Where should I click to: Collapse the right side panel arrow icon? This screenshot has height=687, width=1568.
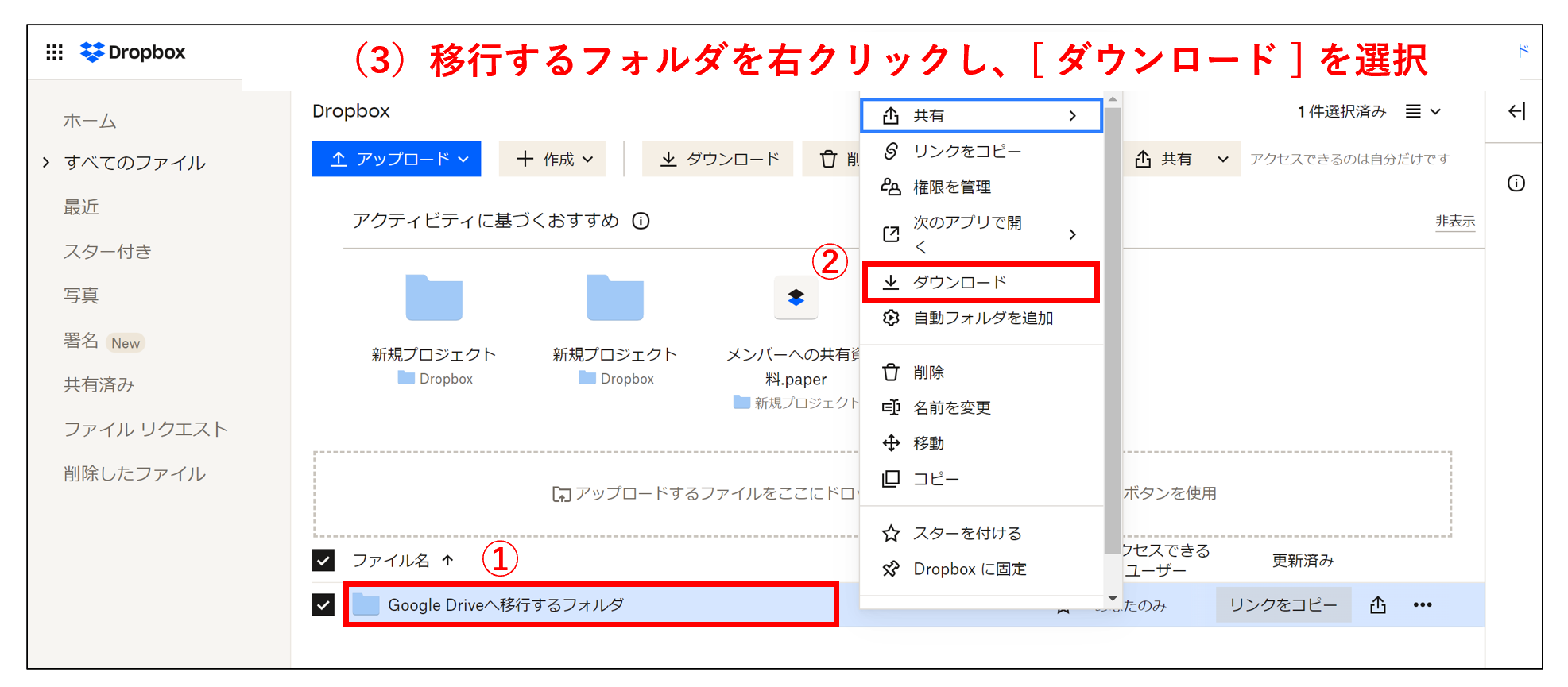pos(1516,111)
